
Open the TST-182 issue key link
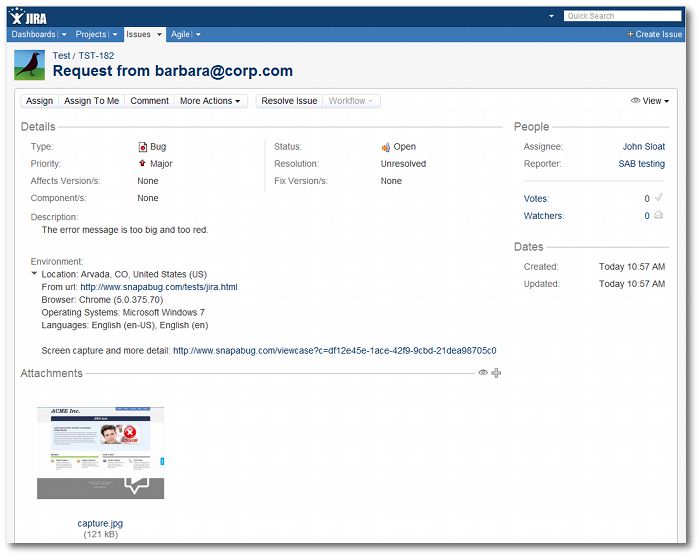point(96,56)
